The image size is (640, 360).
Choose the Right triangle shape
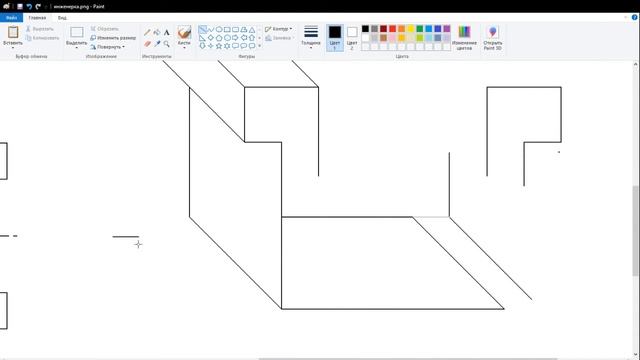tap(202, 38)
